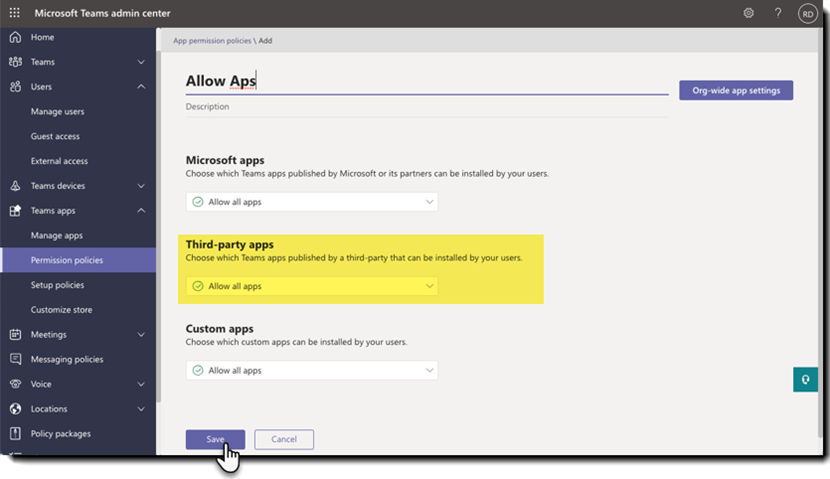Collapse the Users section chevron

pos(141,86)
